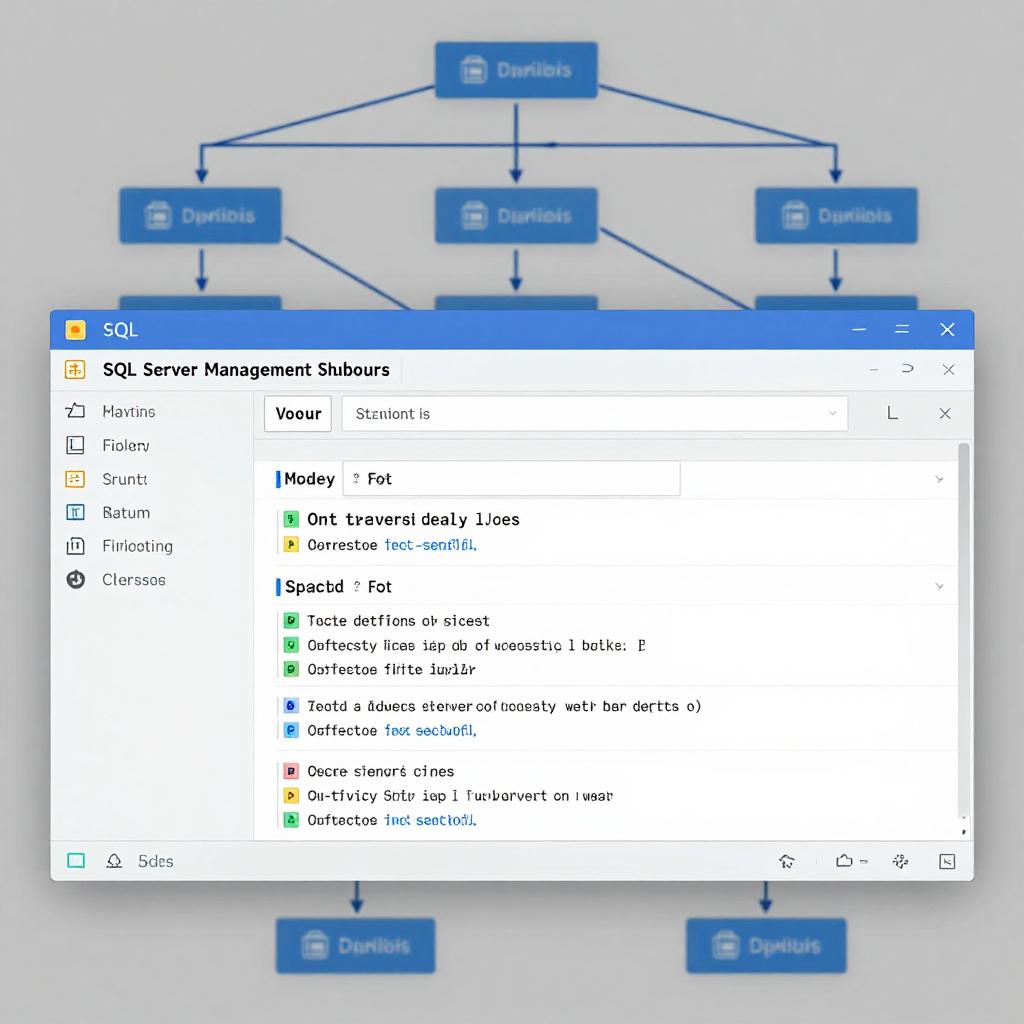The height and width of the screenshot is (1024, 1024).
Task: Click the 'Ont traversi dealy lJoes' heading
Action: pyautogui.click(x=413, y=520)
